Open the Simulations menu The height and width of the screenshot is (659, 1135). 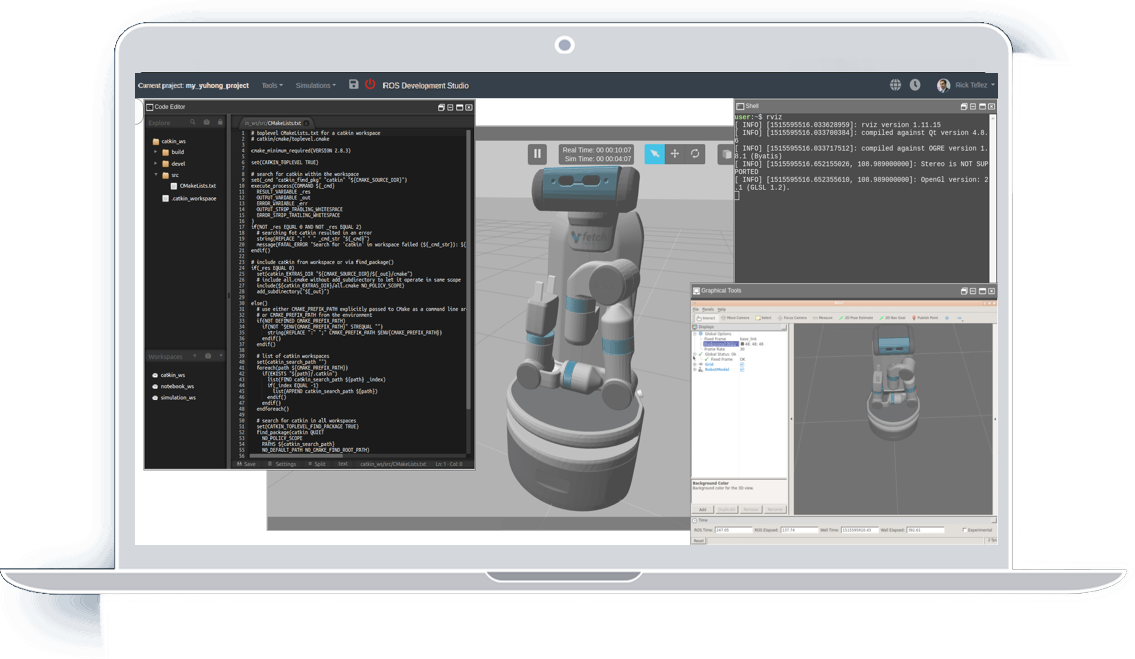tap(316, 85)
